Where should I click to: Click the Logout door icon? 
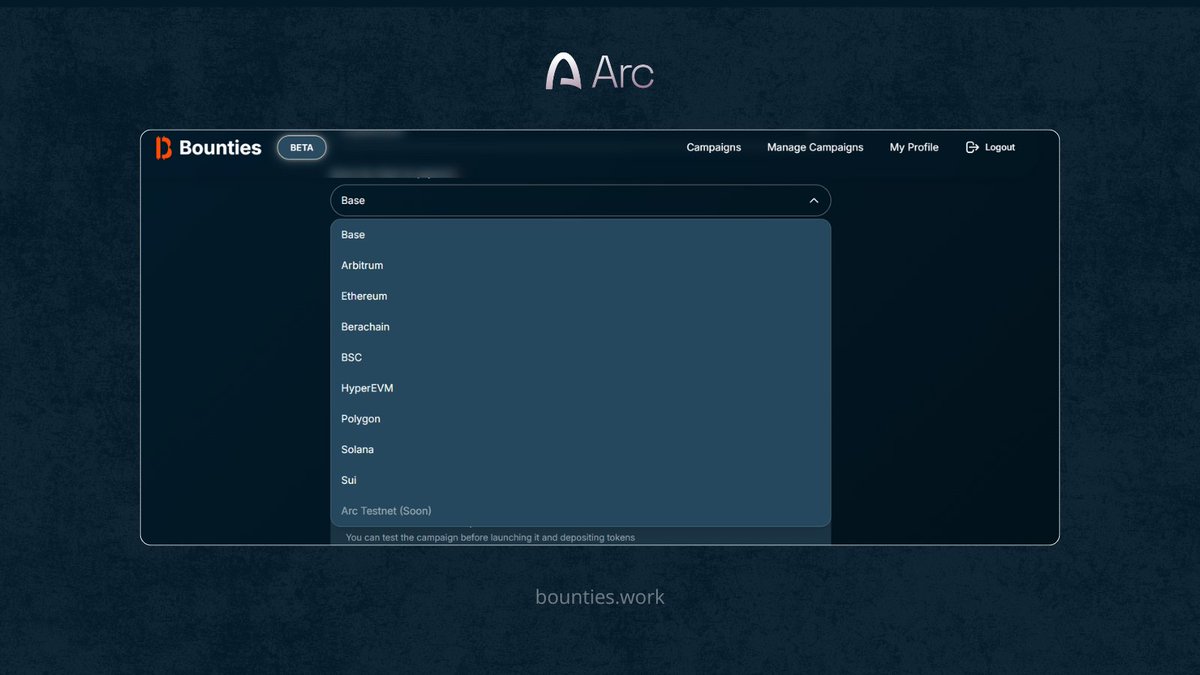point(972,147)
